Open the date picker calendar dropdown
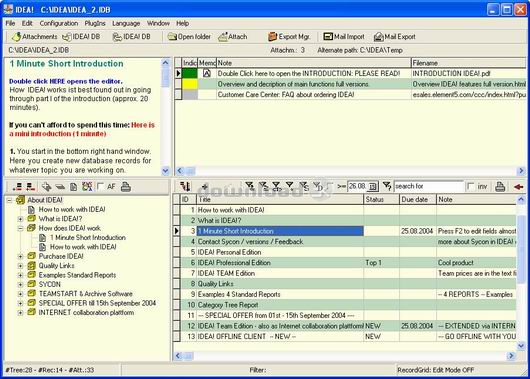The width and height of the screenshot is (530, 379). (x=373, y=186)
